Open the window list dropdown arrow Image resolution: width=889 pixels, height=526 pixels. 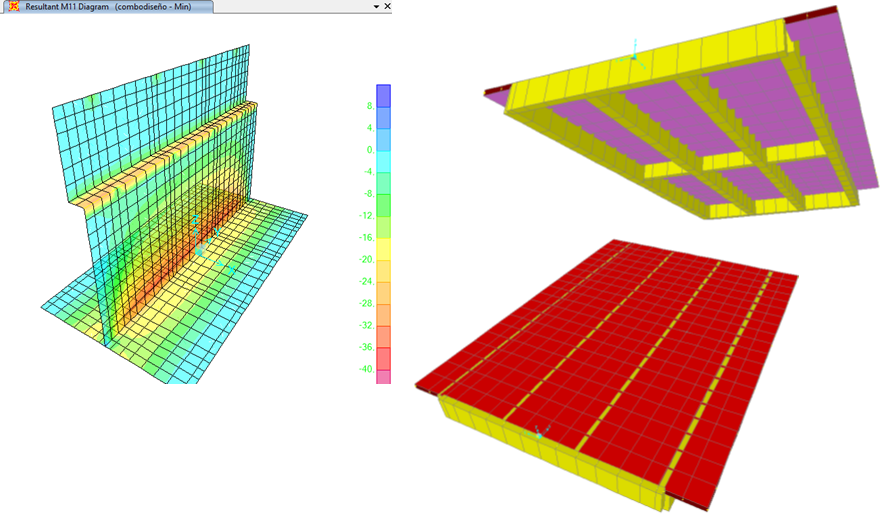pos(375,6)
